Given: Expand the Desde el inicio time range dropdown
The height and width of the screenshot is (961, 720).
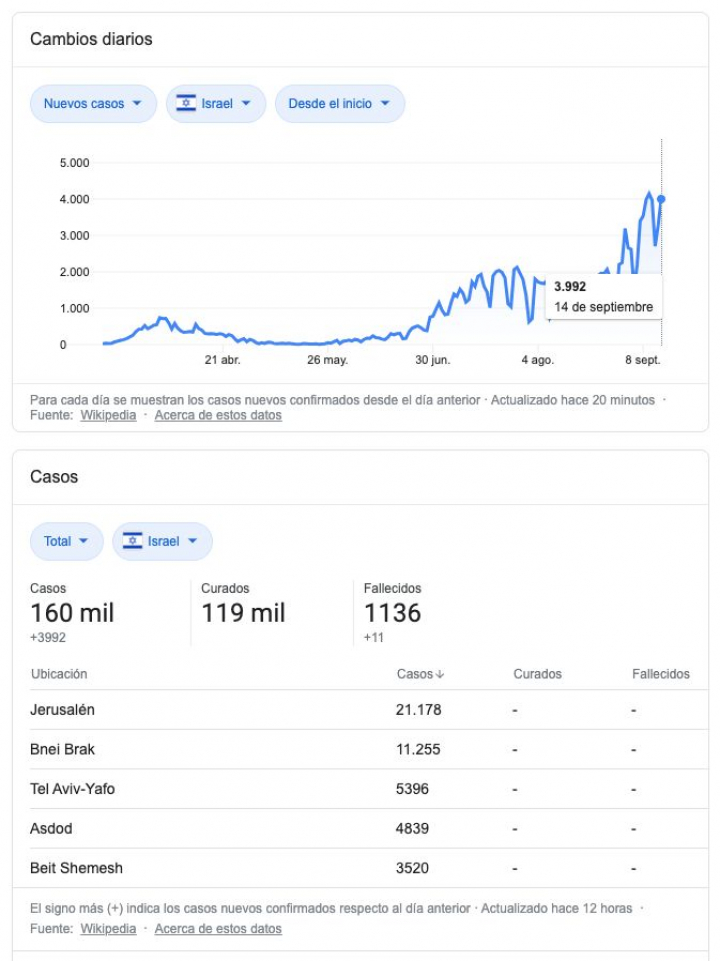Looking at the screenshot, I should [x=339, y=104].
